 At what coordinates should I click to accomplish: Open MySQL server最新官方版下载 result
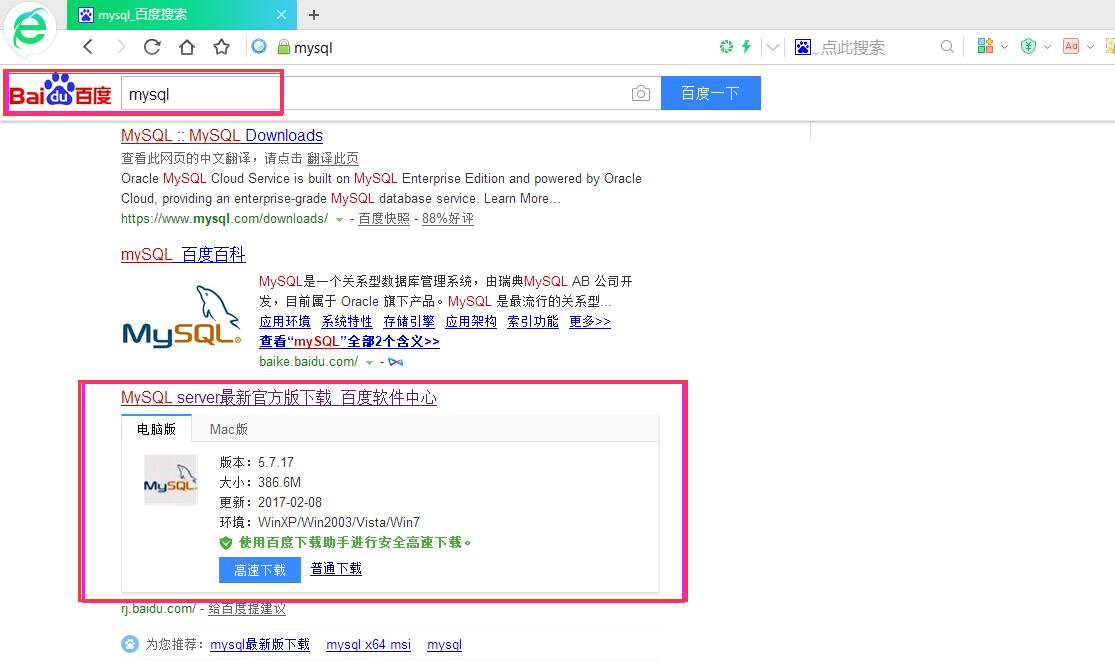point(279,397)
